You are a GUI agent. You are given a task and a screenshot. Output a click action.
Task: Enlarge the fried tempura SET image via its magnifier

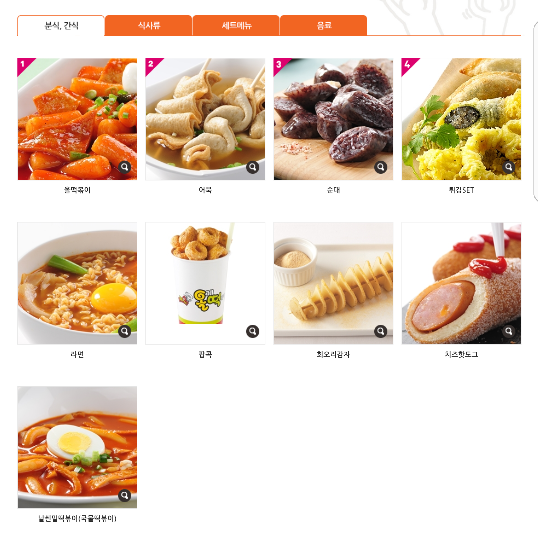point(509,167)
